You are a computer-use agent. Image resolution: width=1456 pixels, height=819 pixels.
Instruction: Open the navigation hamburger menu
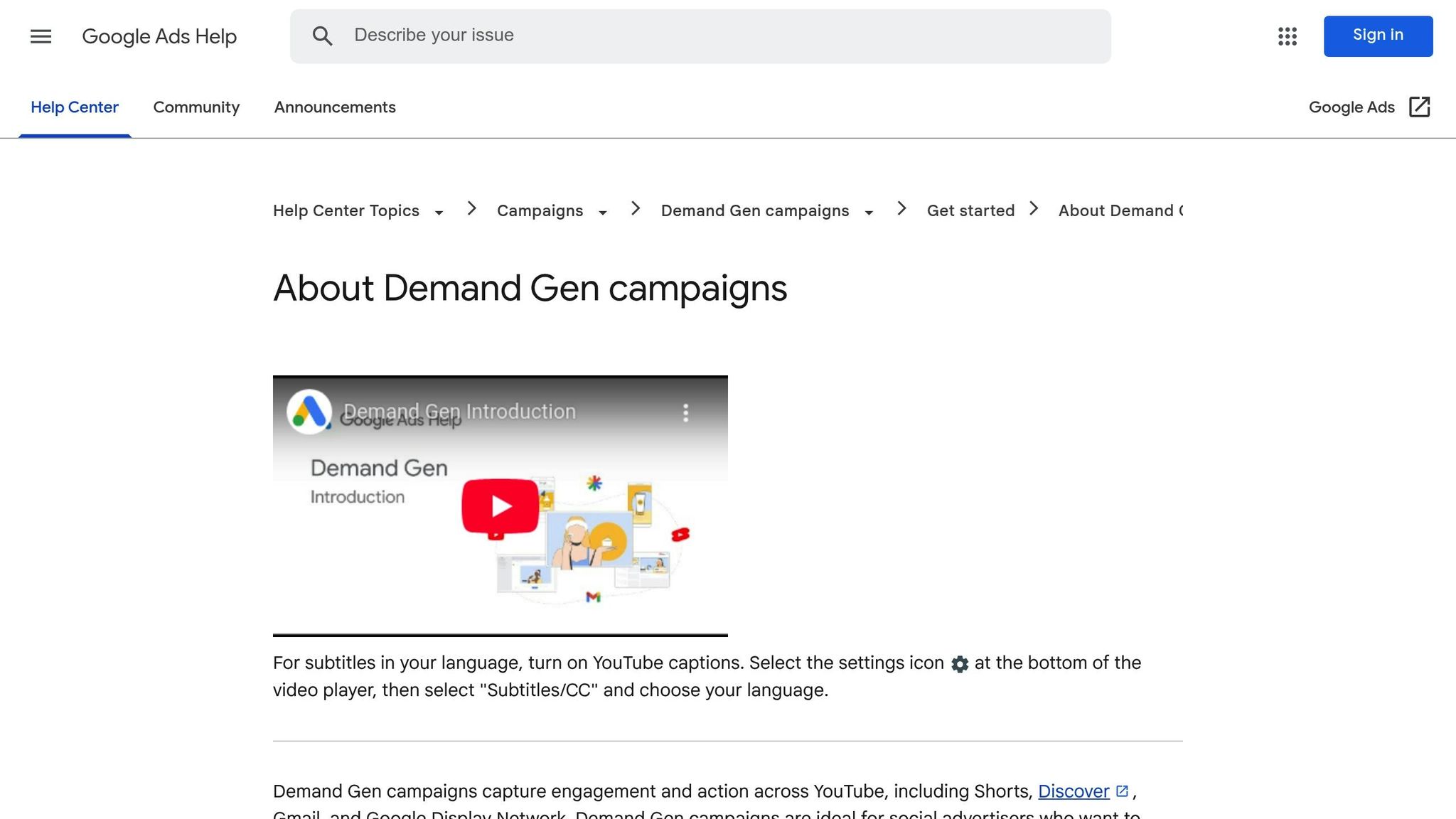point(41,36)
